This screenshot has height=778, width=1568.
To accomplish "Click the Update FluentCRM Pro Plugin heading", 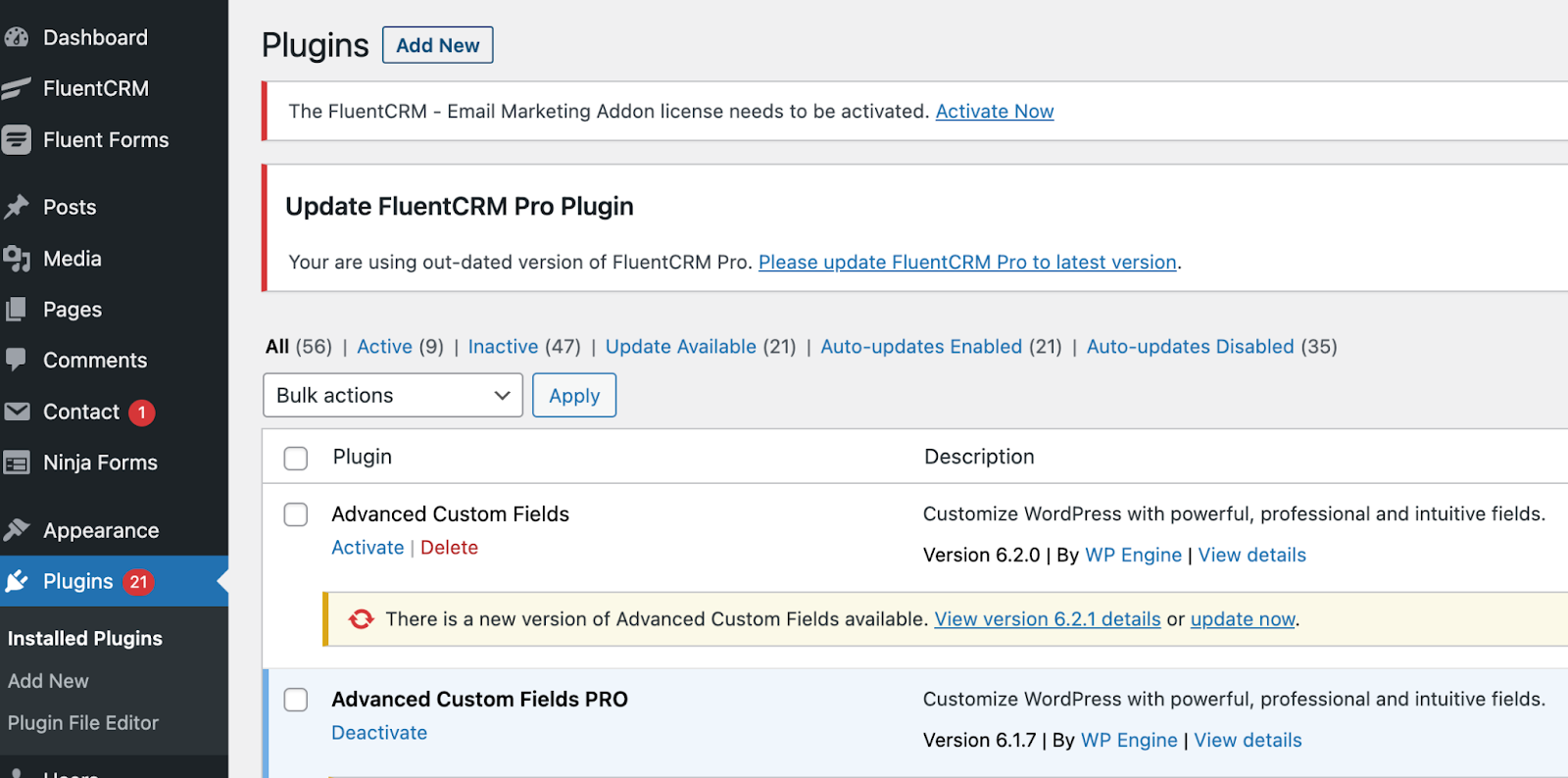I will point(460,207).
